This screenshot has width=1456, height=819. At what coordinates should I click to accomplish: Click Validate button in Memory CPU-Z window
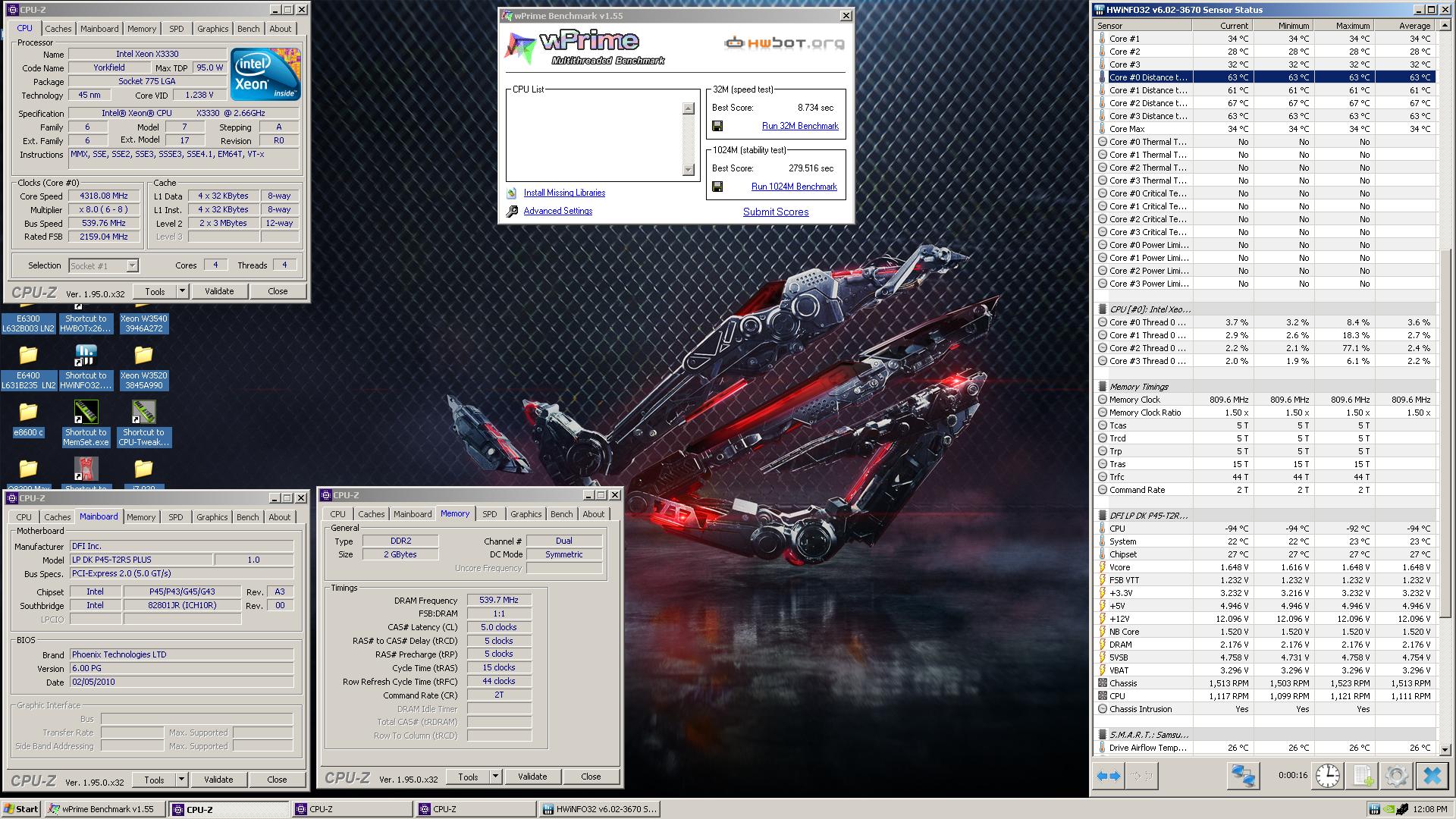[532, 777]
